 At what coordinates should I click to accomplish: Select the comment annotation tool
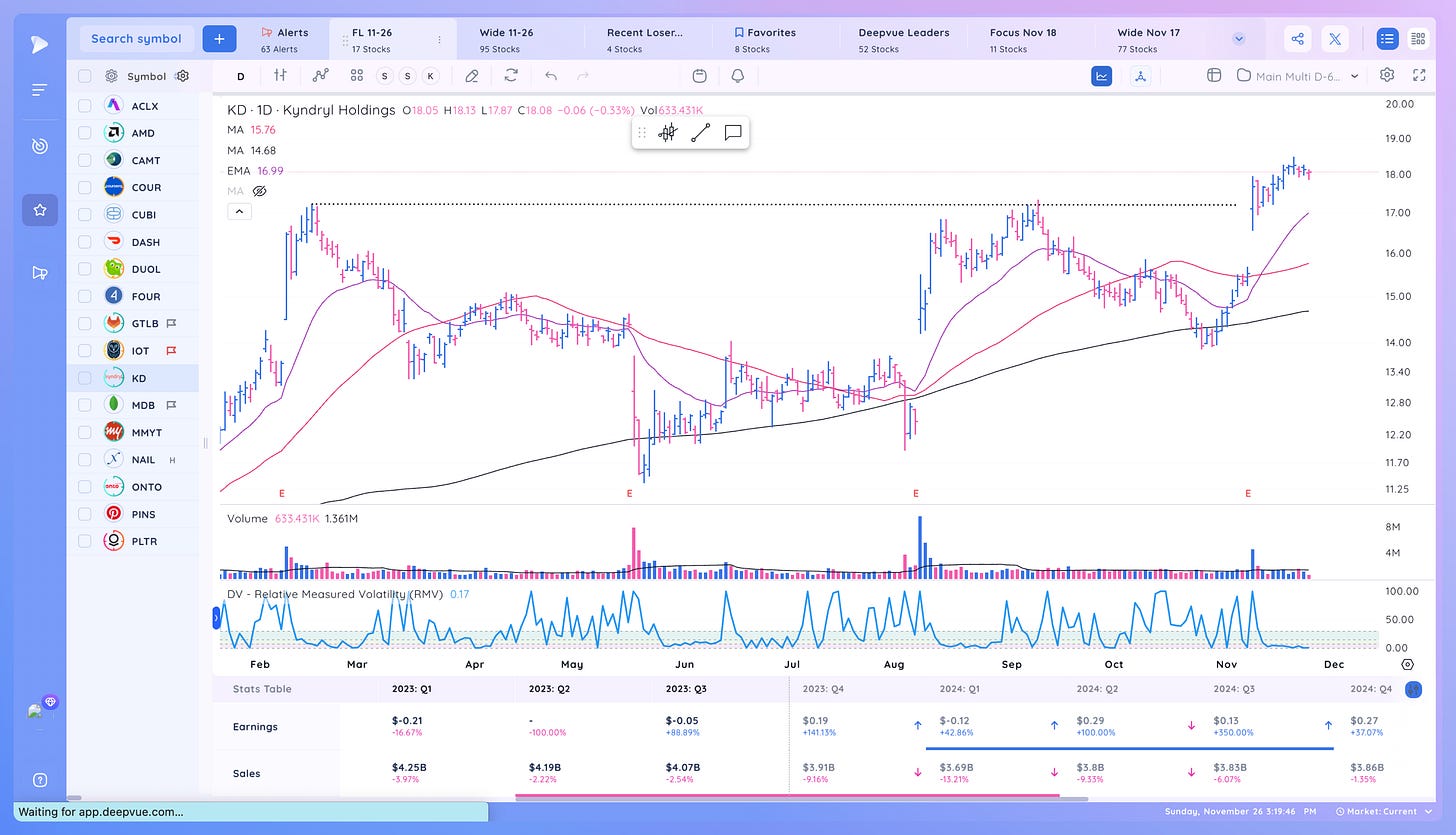point(732,132)
